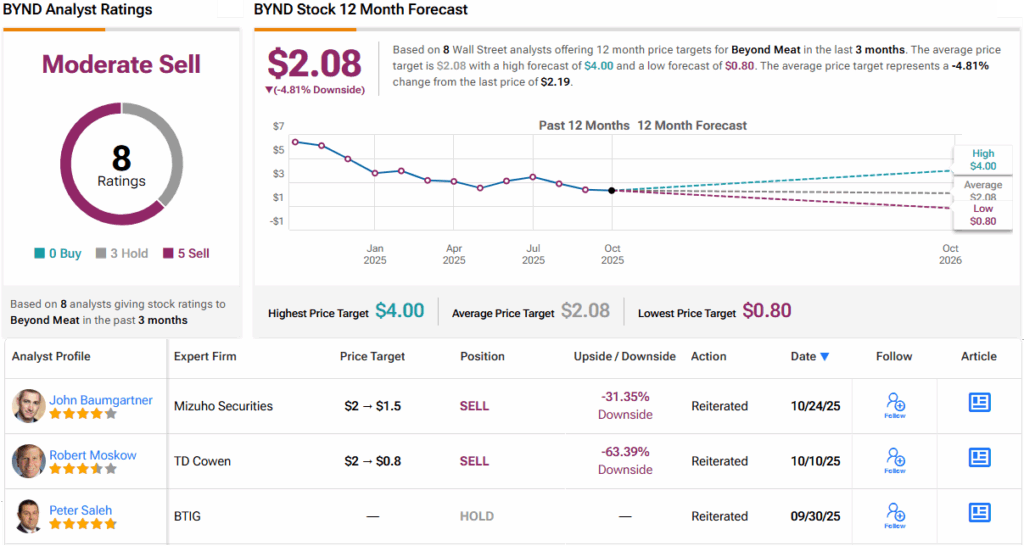Screen dimensions: 1024x546
Task: Open article for TD Cowen rating
Action: [979, 457]
